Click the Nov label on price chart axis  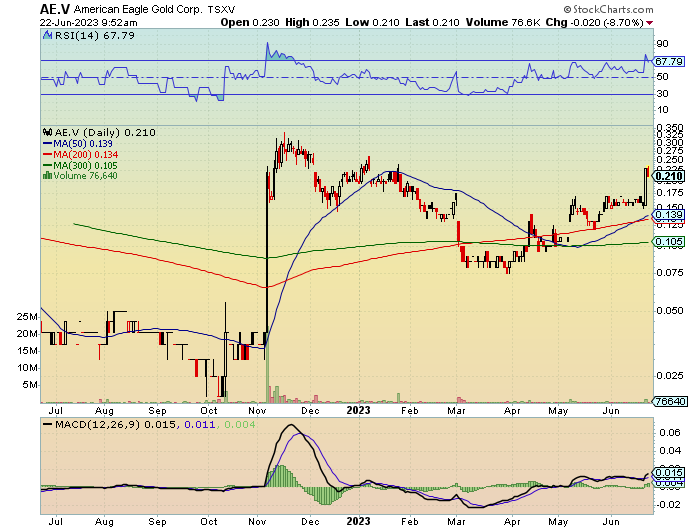click(257, 410)
